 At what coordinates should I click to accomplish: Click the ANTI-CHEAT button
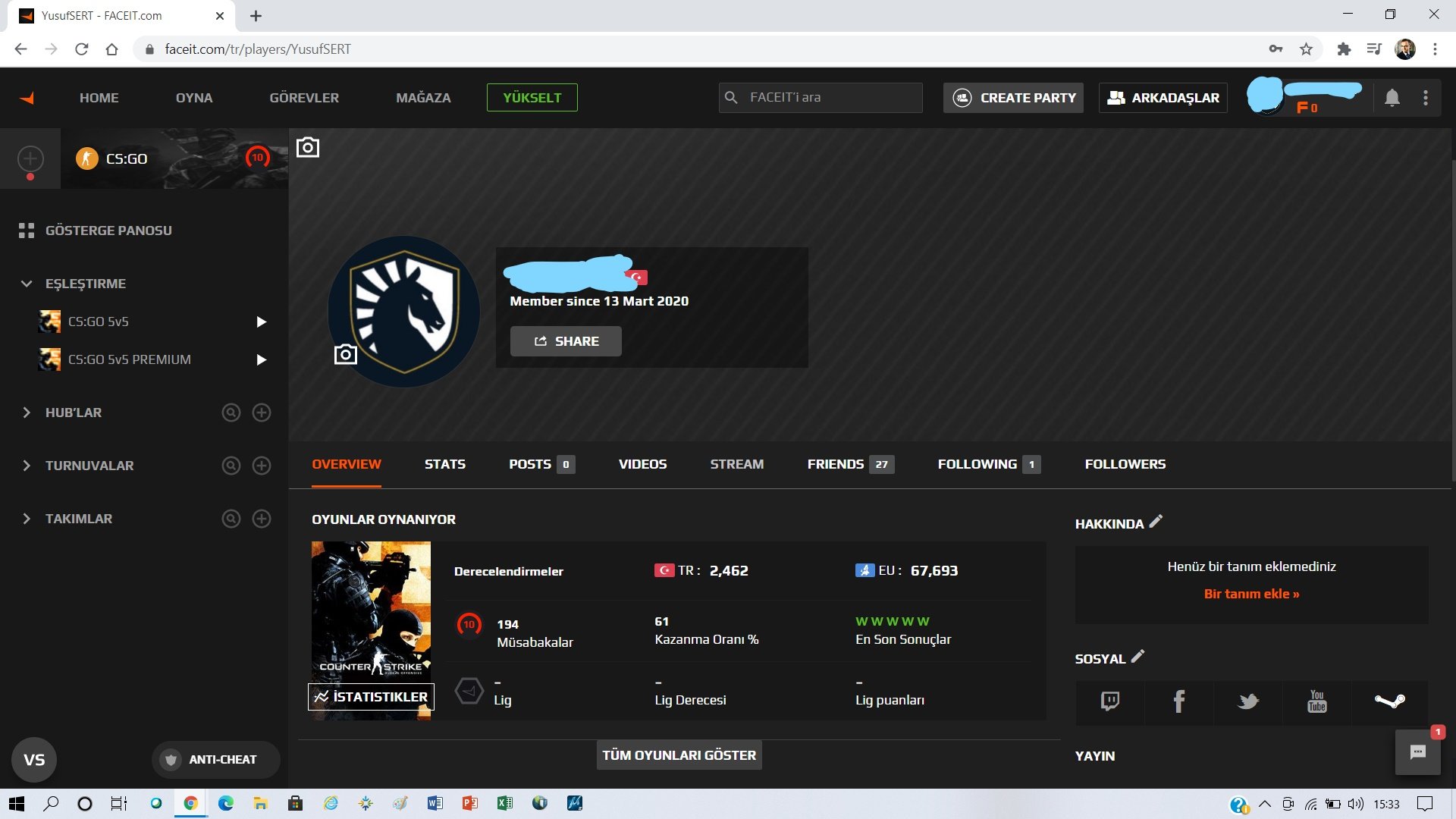point(216,760)
